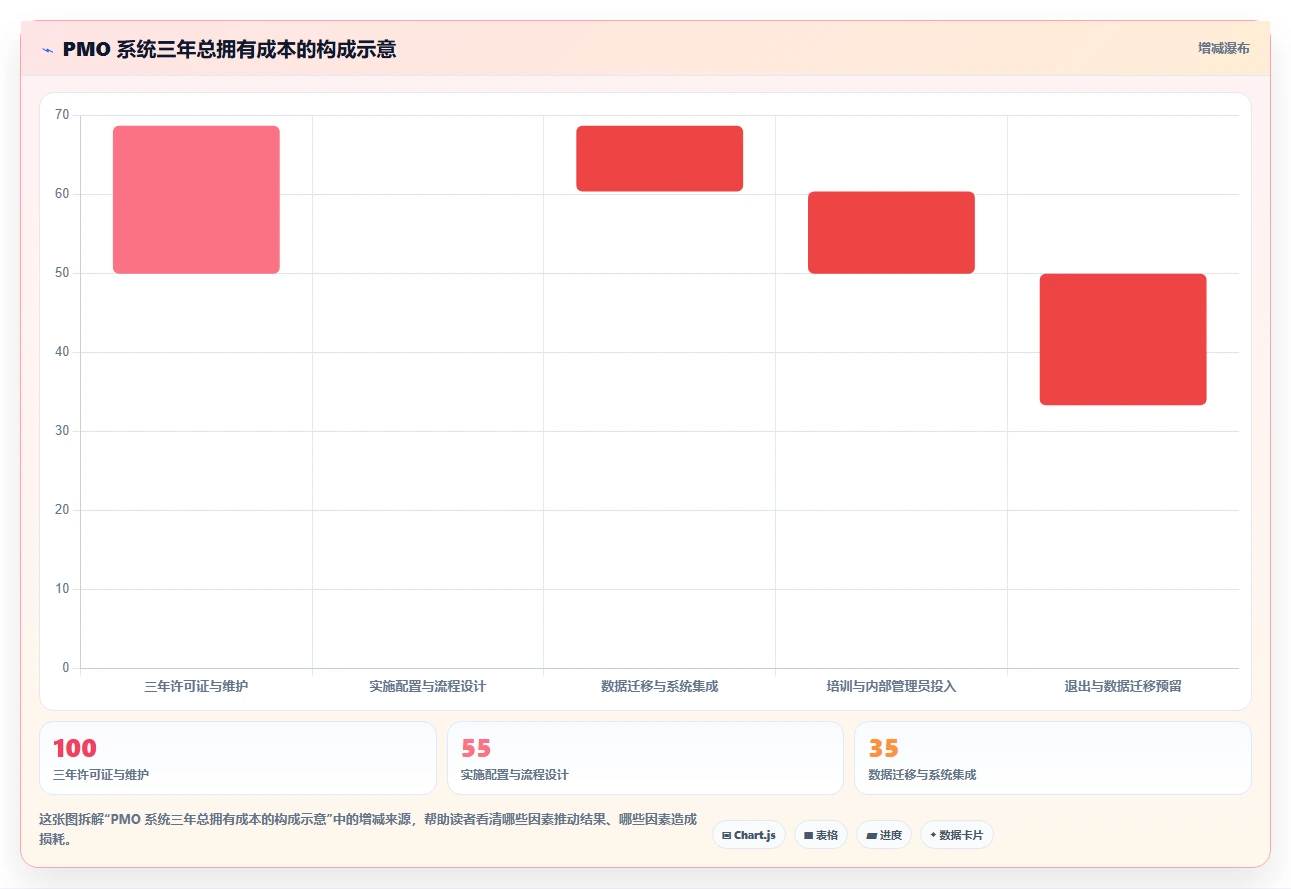
Task: Click the y-axis value 60
Action: pos(62,194)
